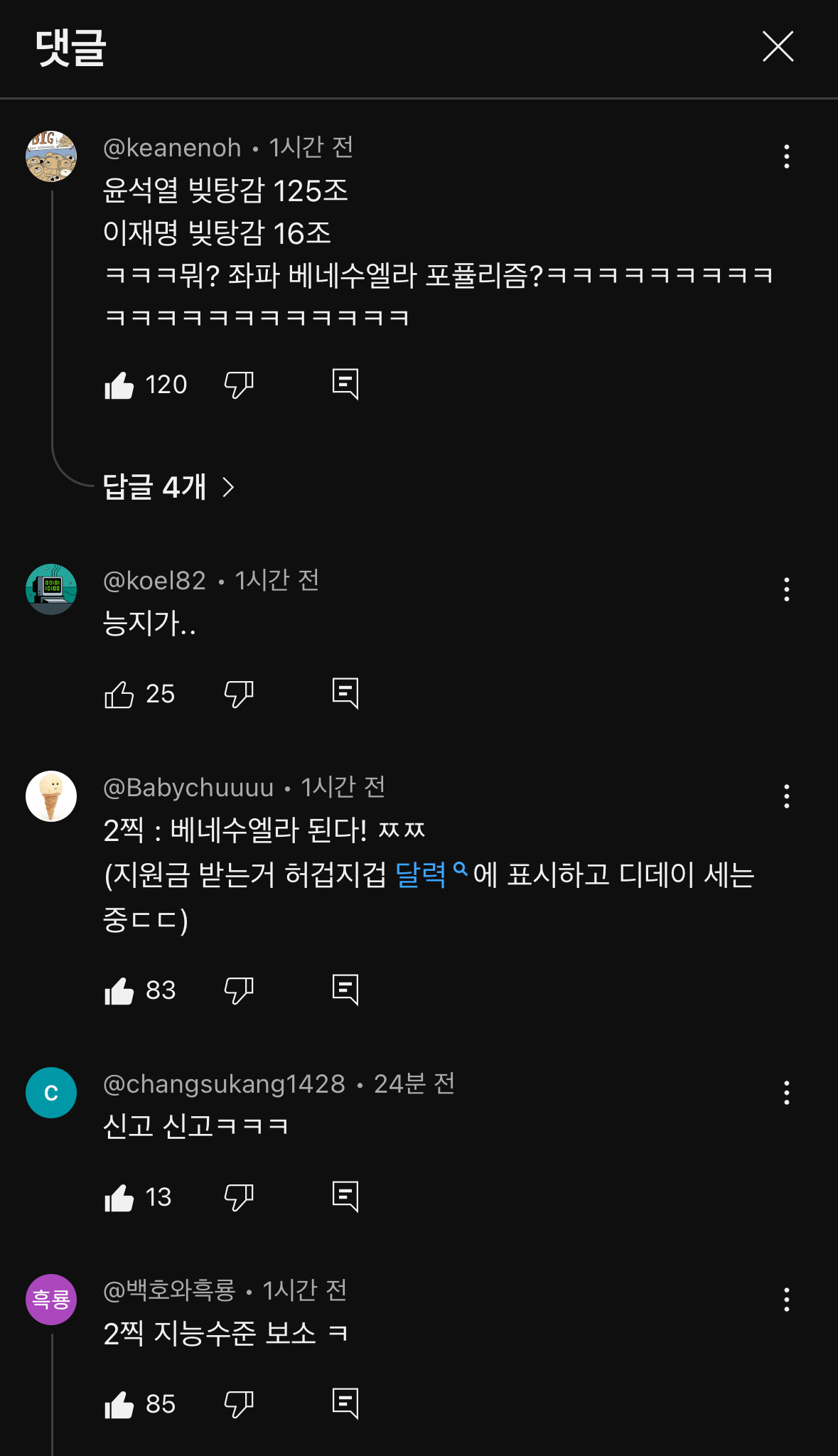
Task: Open options menu for @keanenoh's comment
Action: 786,156
